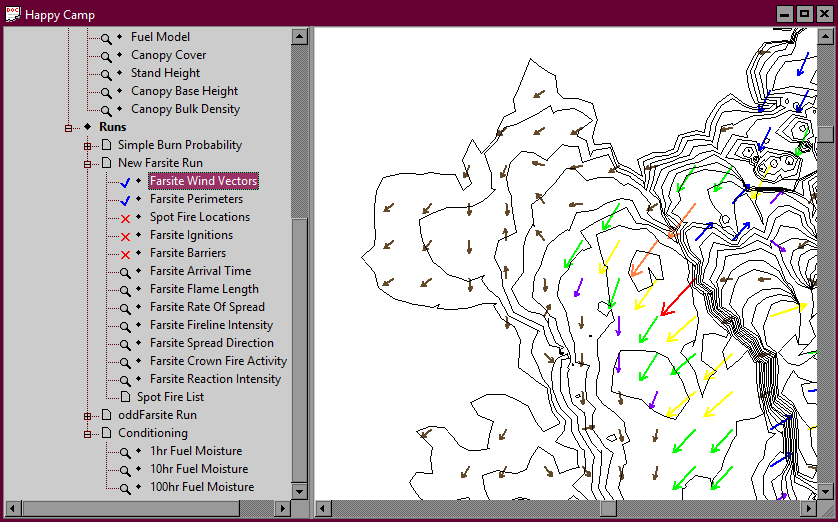Close the Happy Camp window
The image size is (838, 522).
[825, 14]
